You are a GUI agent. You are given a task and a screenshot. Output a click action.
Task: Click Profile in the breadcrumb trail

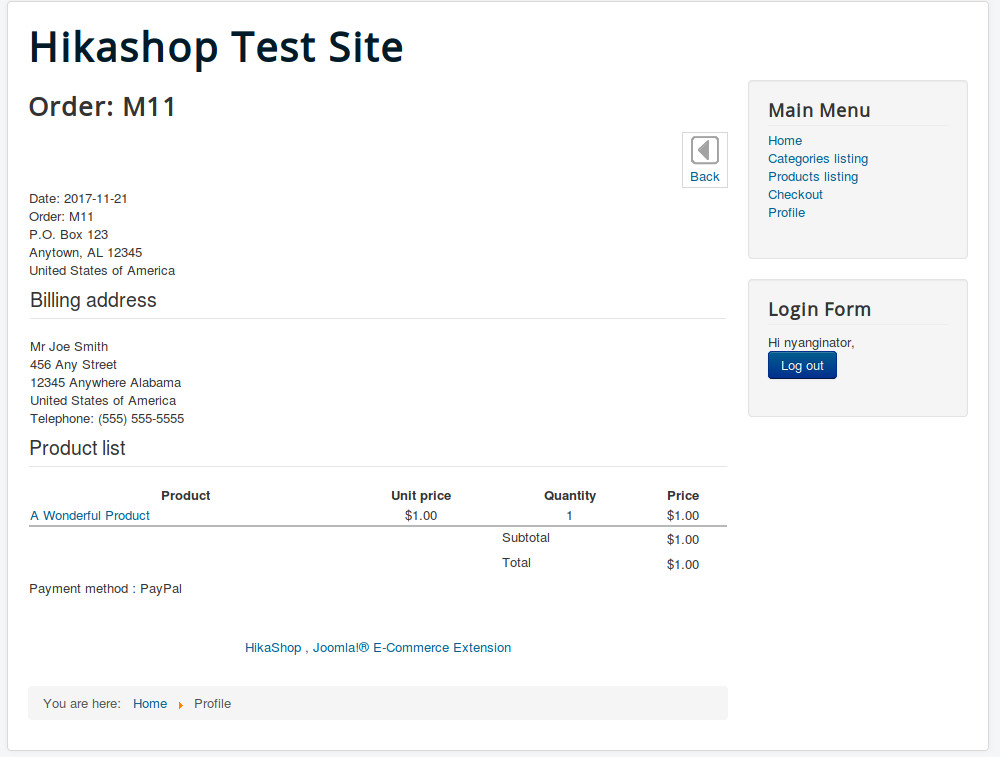(212, 704)
